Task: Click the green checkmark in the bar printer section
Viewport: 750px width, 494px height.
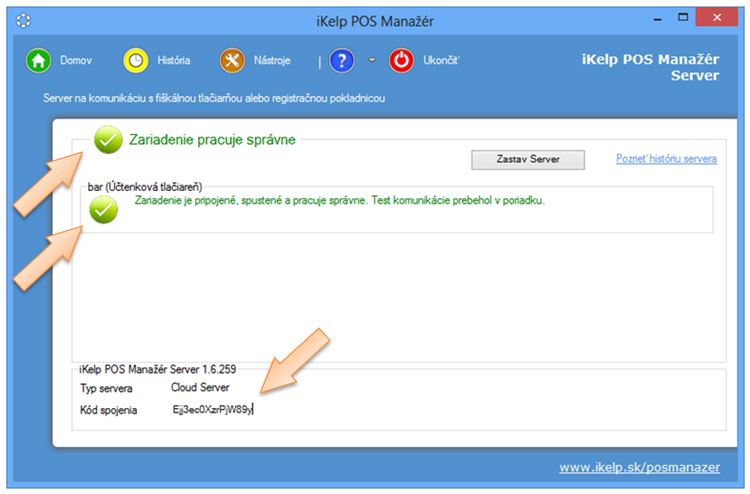Action: click(x=103, y=209)
